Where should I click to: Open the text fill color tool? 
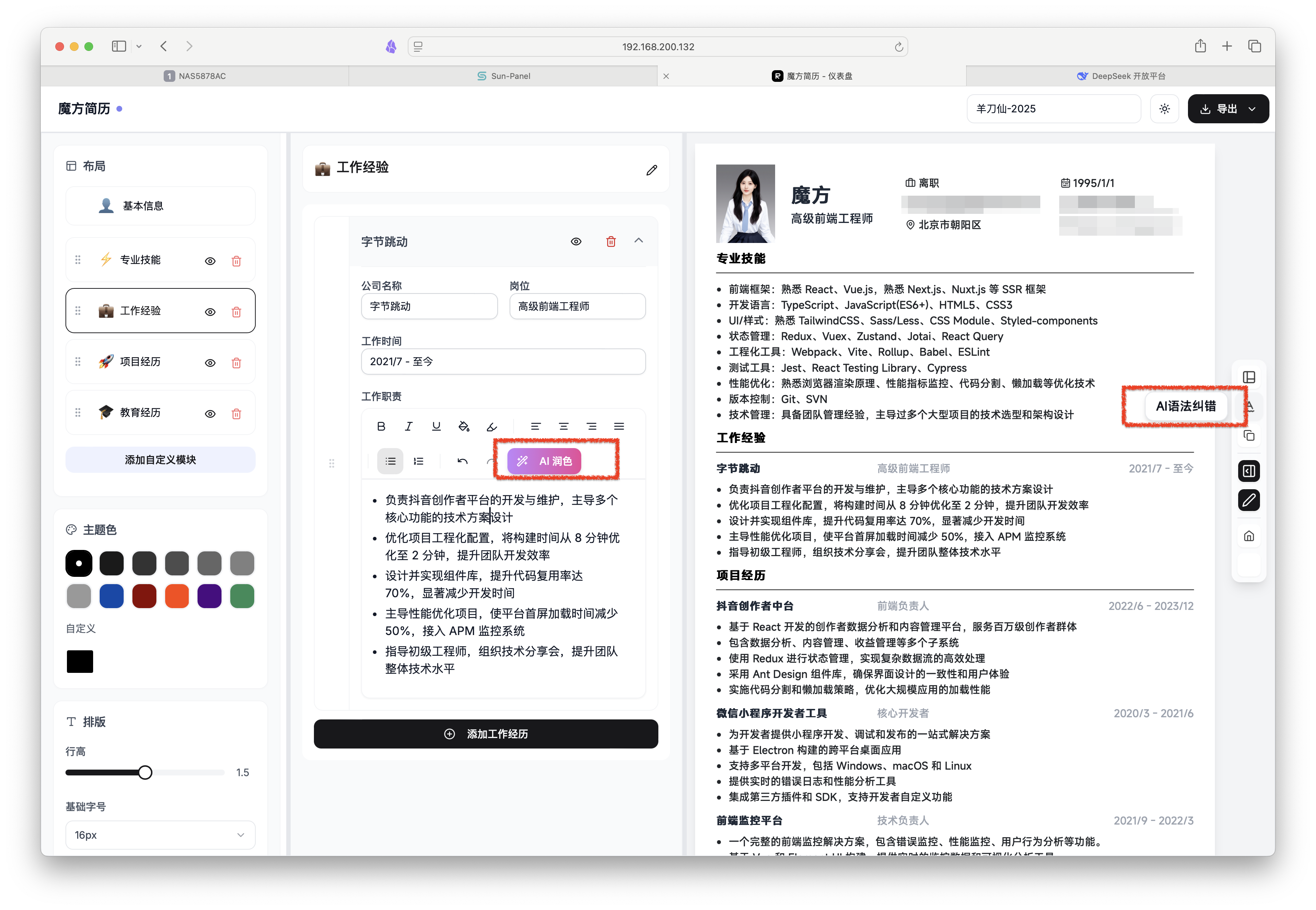pyautogui.click(x=464, y=427)
